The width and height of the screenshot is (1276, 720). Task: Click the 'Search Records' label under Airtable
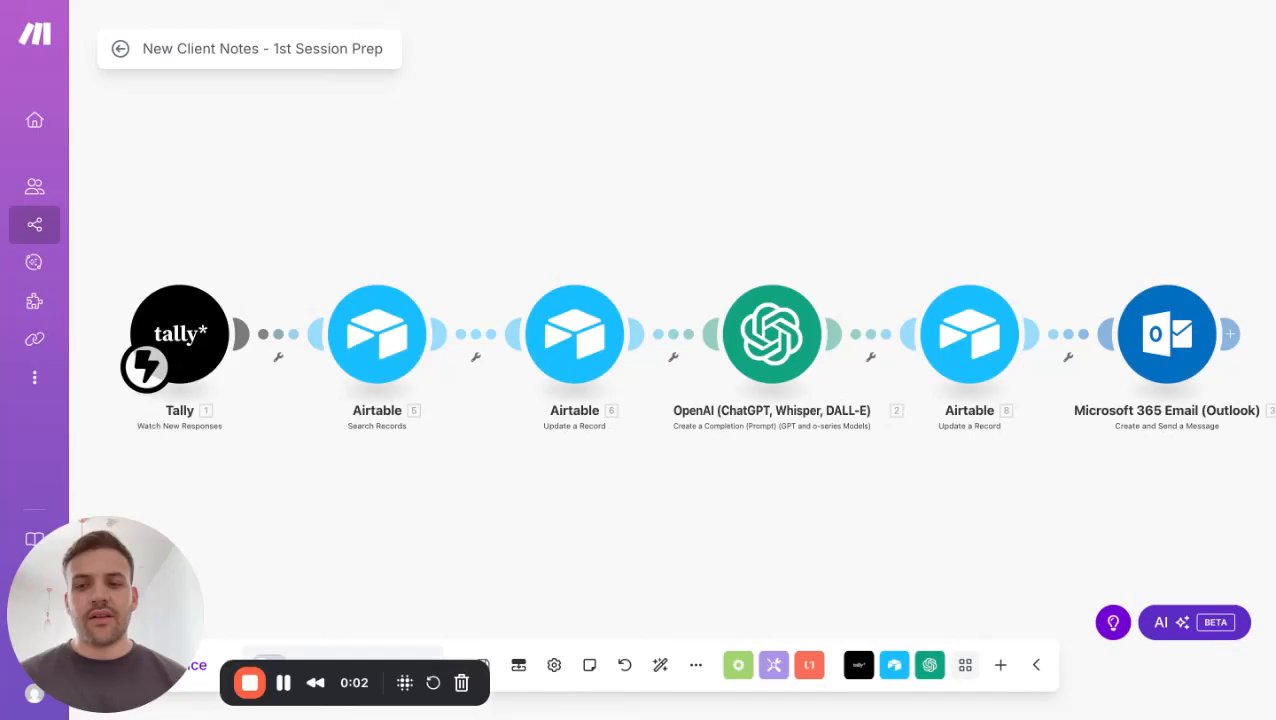coord(377,426)
